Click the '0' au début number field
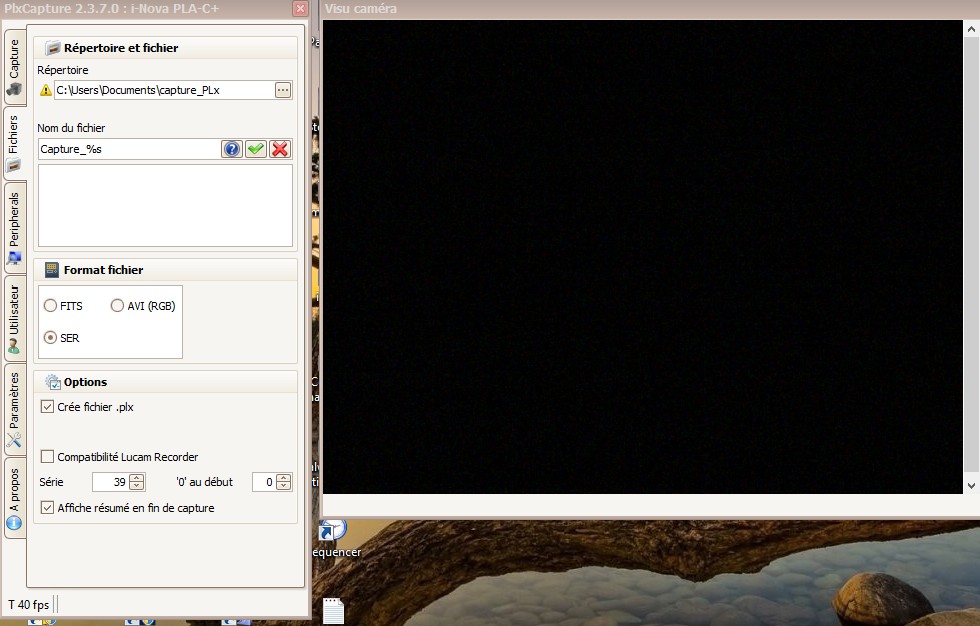980x626 pixels. pos(264,482)
